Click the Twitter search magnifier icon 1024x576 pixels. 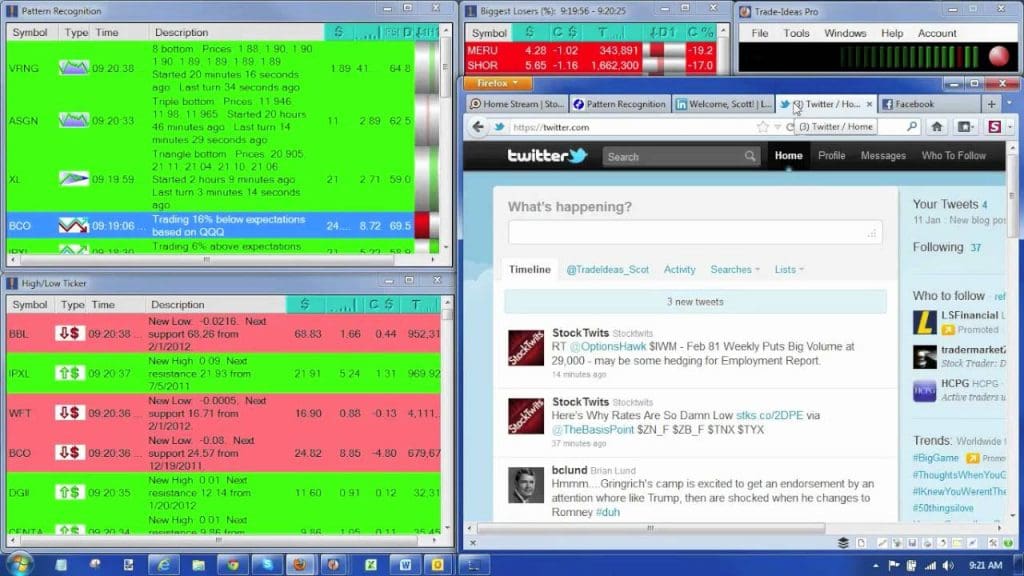(750, 156)
